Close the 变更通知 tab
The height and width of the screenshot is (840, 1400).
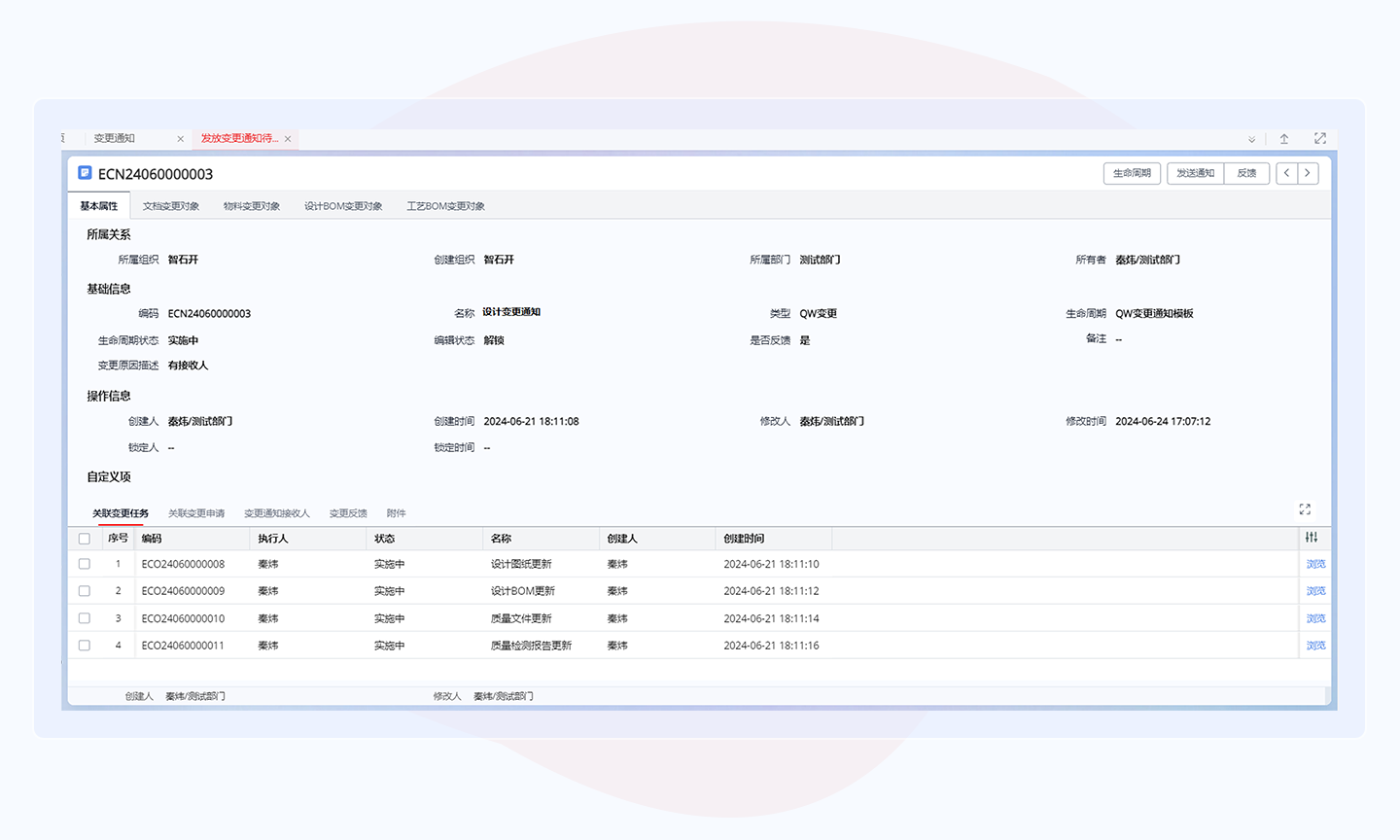pyautogui.click(x=180, y=139)
